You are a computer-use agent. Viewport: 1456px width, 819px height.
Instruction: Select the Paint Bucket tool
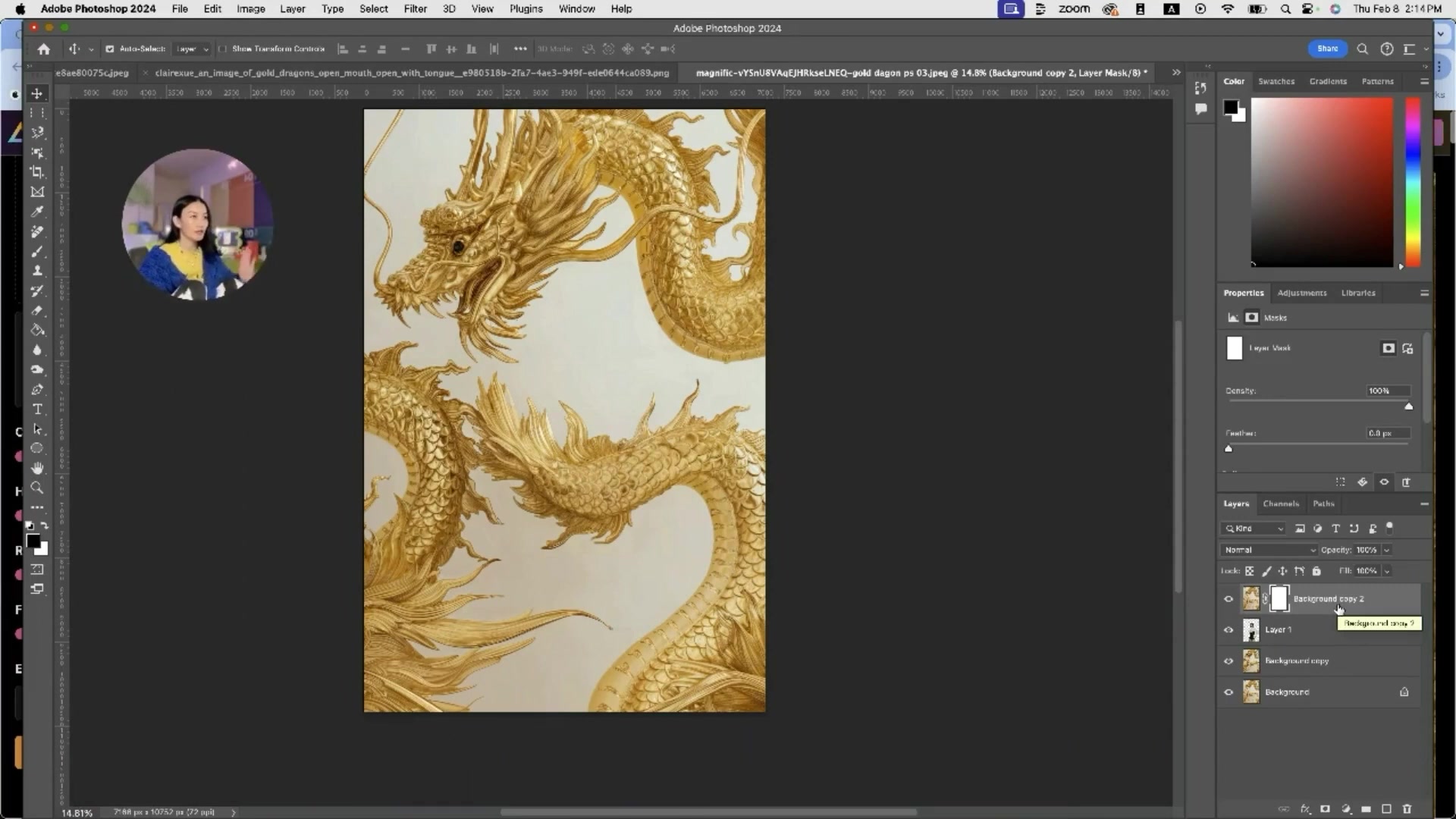pyautogui.click(x=37, y=330)
